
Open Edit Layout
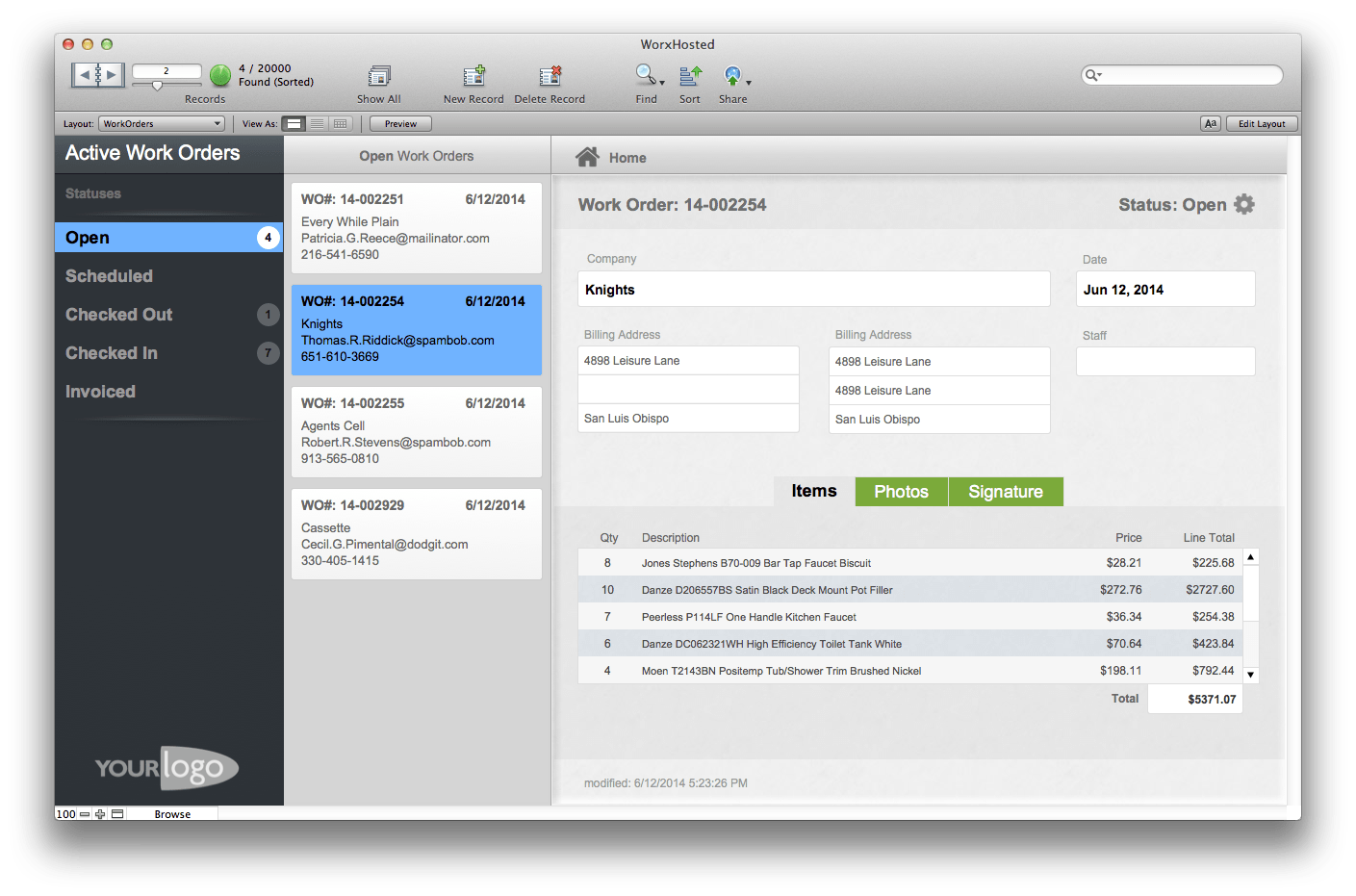pos(1261,123)
